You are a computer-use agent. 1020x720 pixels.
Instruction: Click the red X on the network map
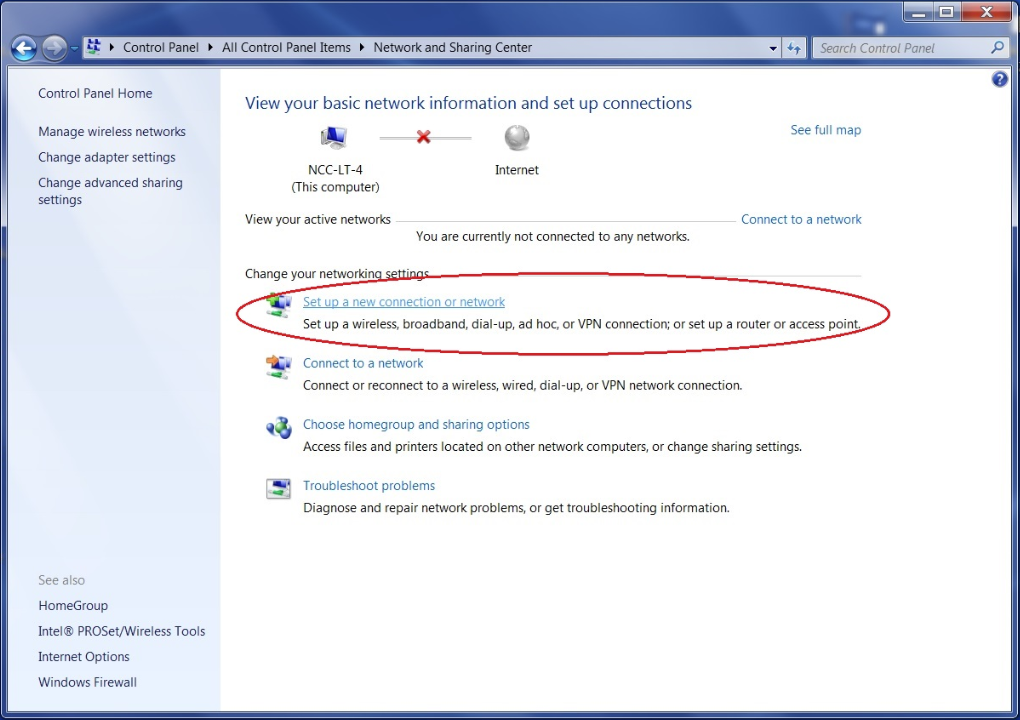click(424, 138)
